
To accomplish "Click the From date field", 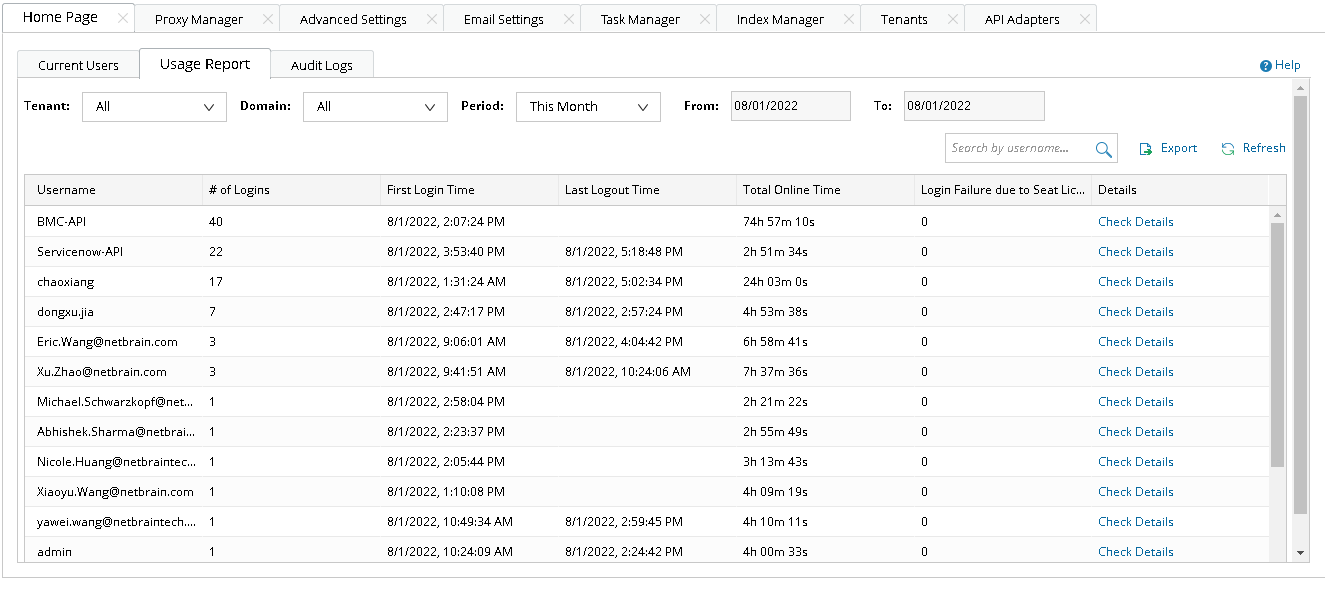I will 790,105.
